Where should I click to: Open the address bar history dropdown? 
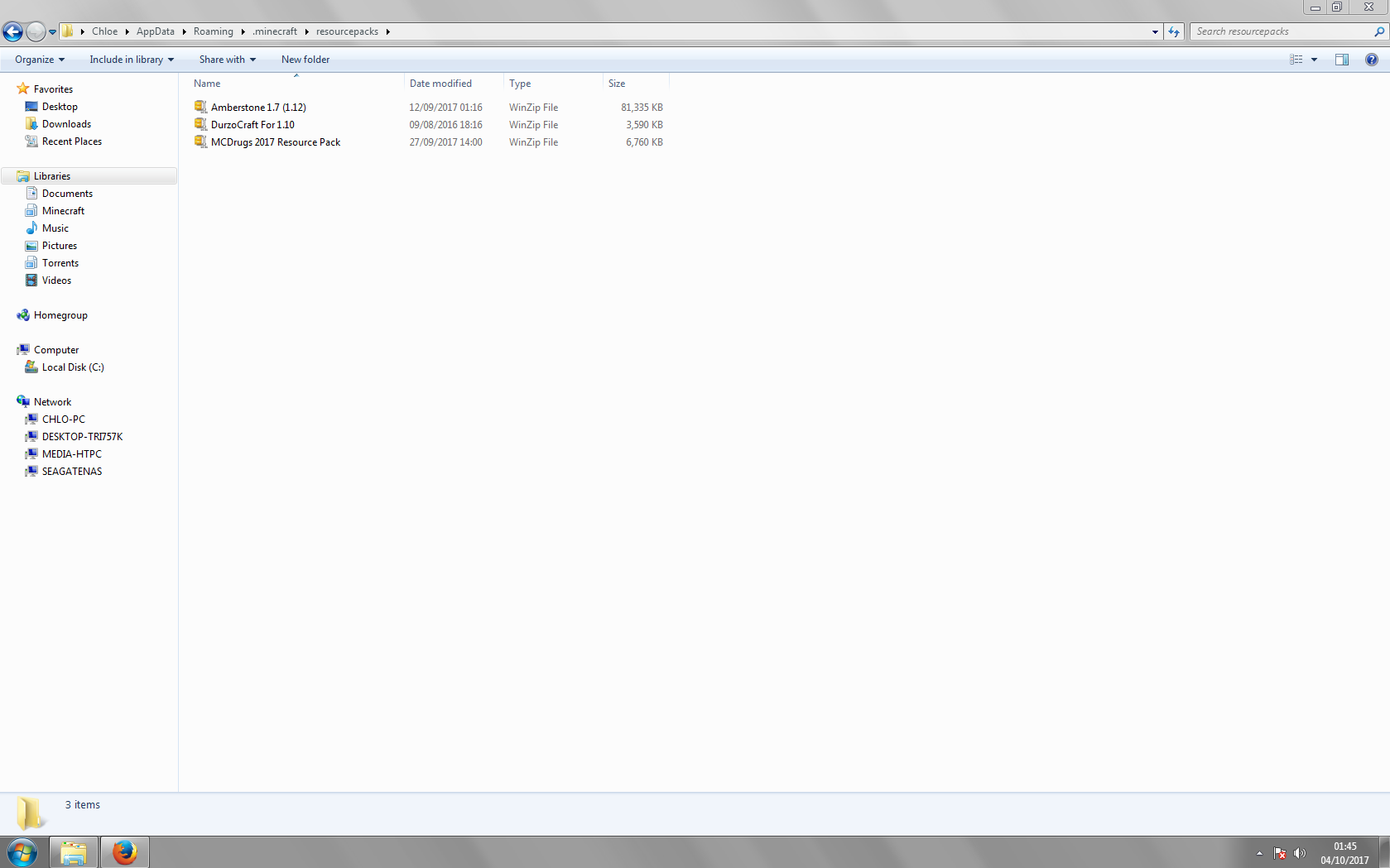(x=1155, y=31)
